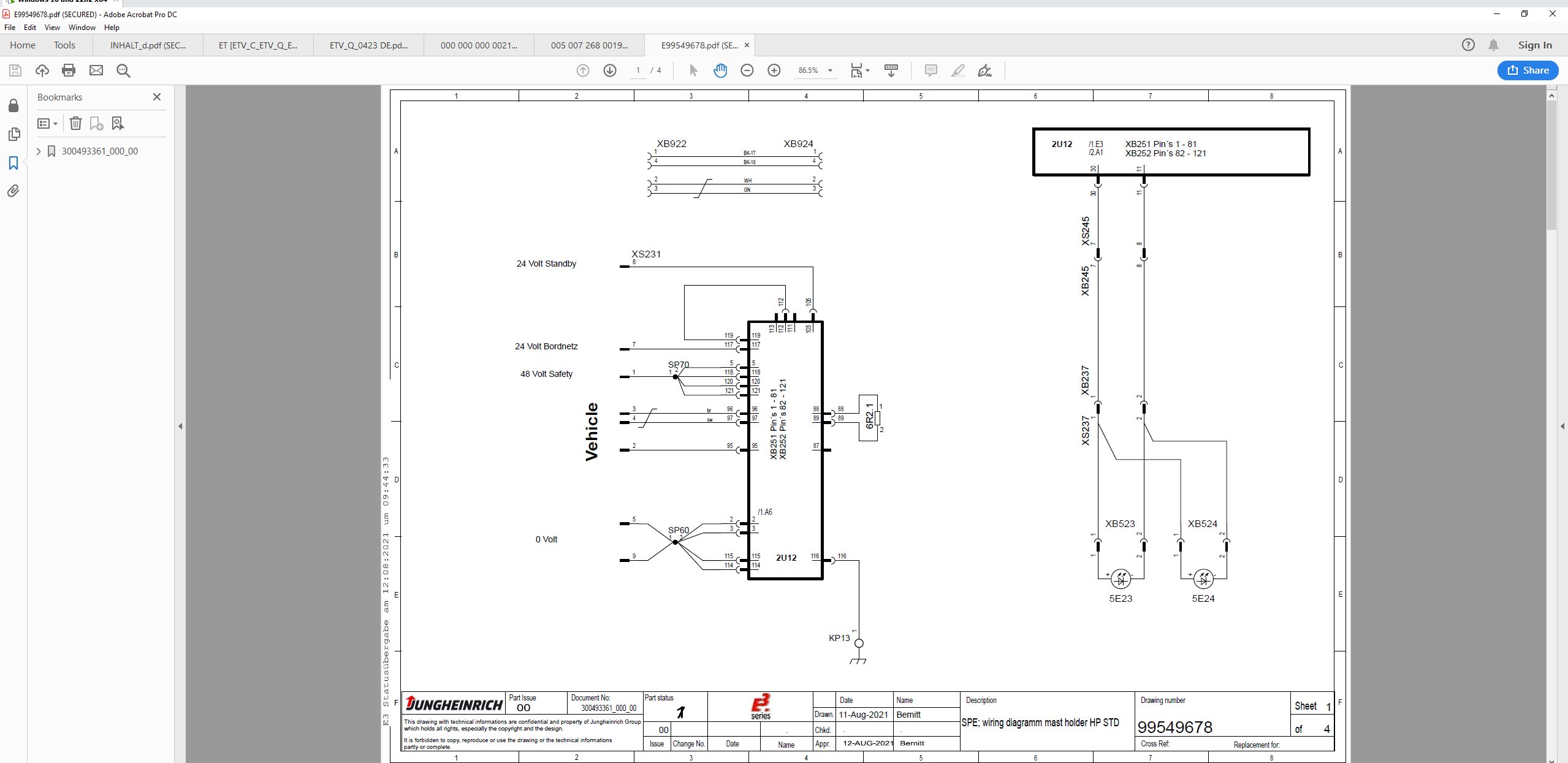
Task: Open the Sign document pen tool
Action: [x=984, y=70]
